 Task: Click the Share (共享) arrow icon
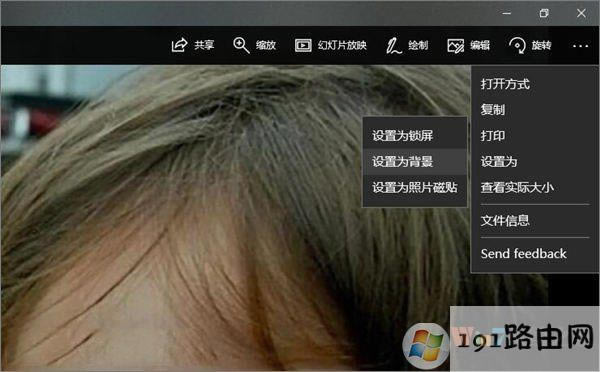click(x=179, y=45)
